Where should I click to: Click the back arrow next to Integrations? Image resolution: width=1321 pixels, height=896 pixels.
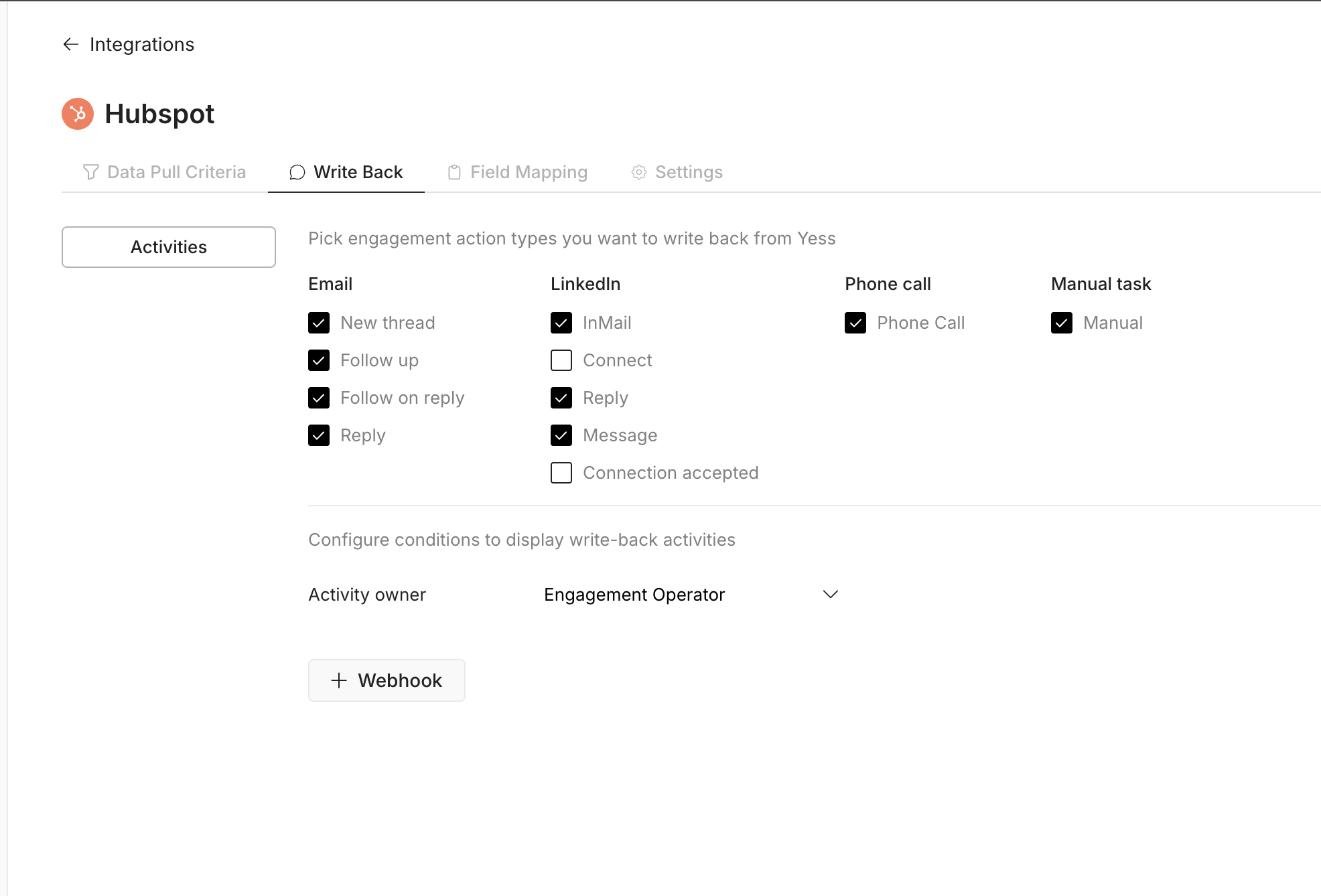(71, 44)
